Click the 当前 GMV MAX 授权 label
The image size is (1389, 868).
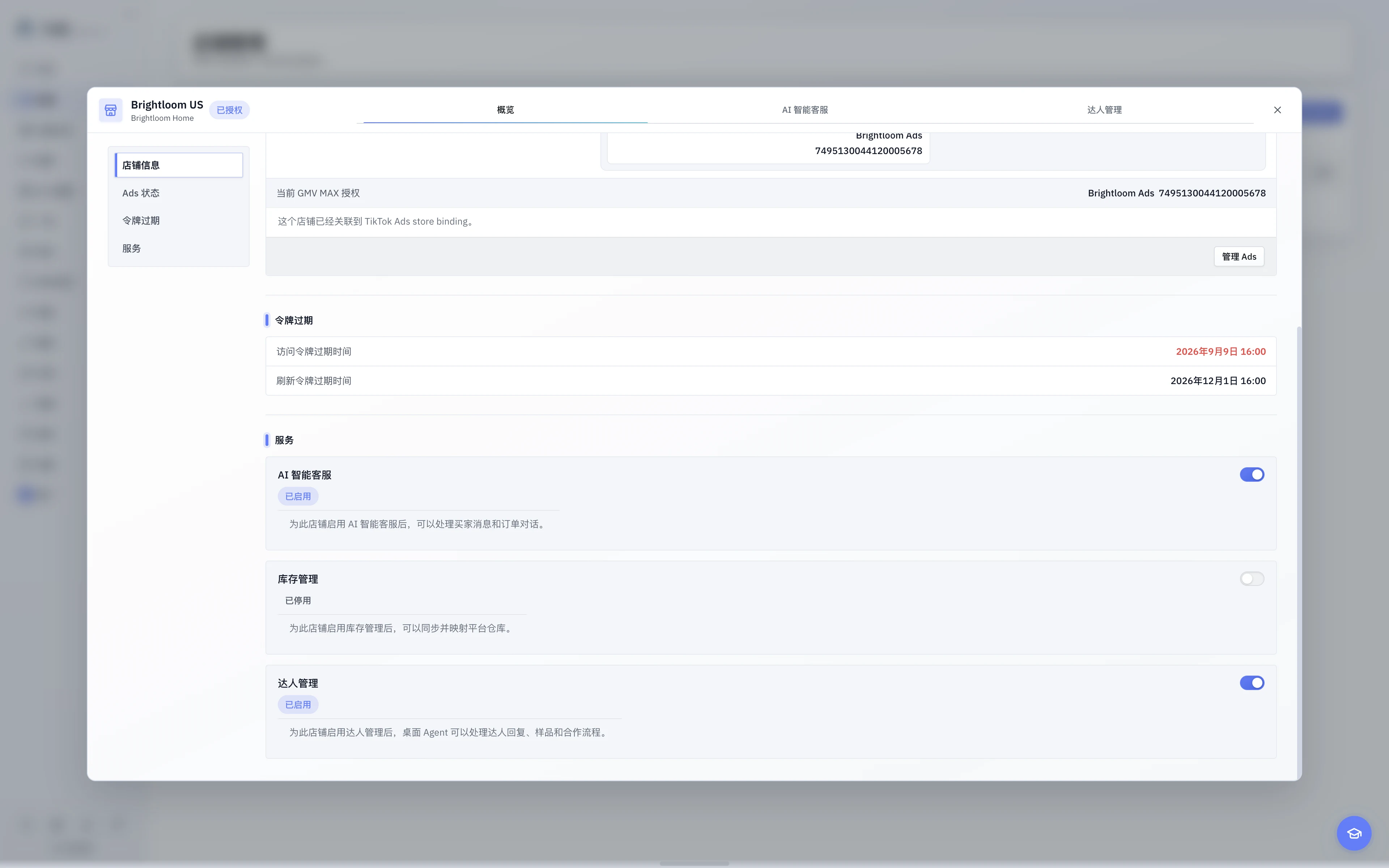click(x=319, y=193)
